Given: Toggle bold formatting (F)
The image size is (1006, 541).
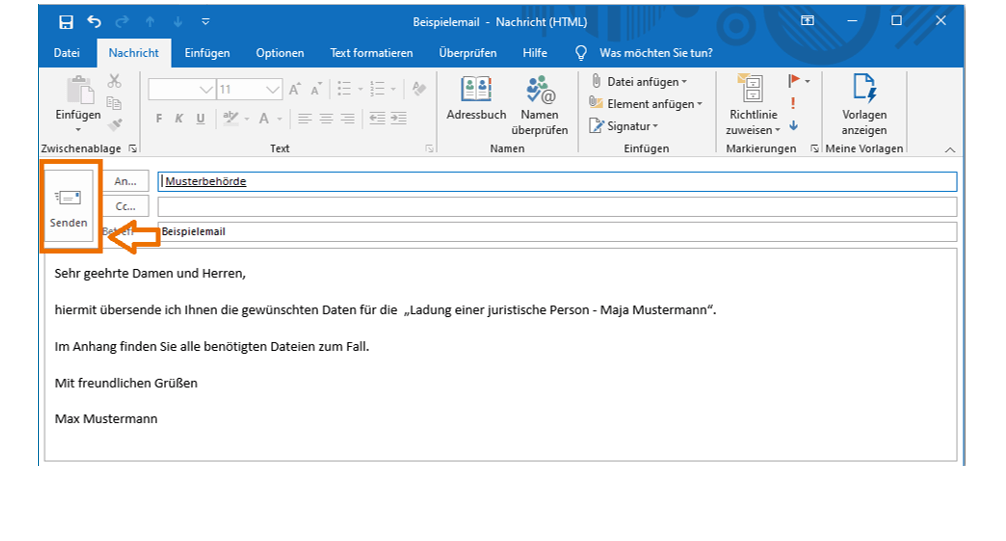Looking at the screenshot, I should point(158,118).
